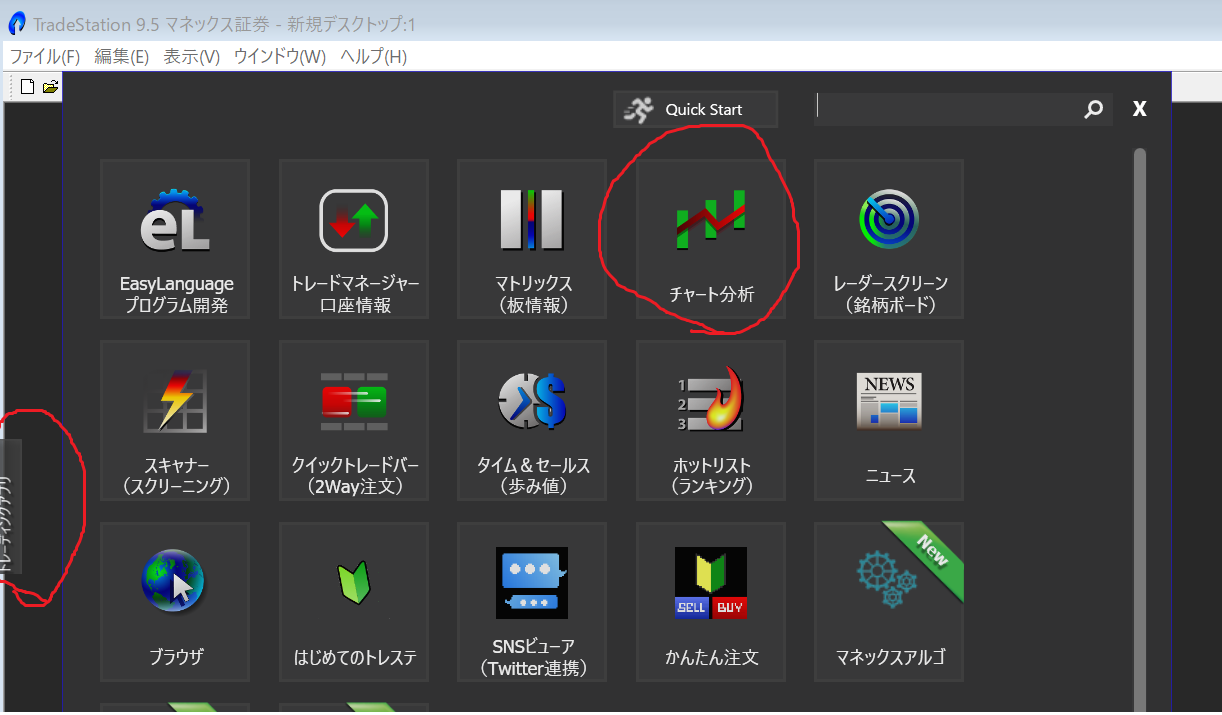This screenshot has width=1222, height=715.
Task: Open the ブラウザ app tile
Action: coord(175,602)
